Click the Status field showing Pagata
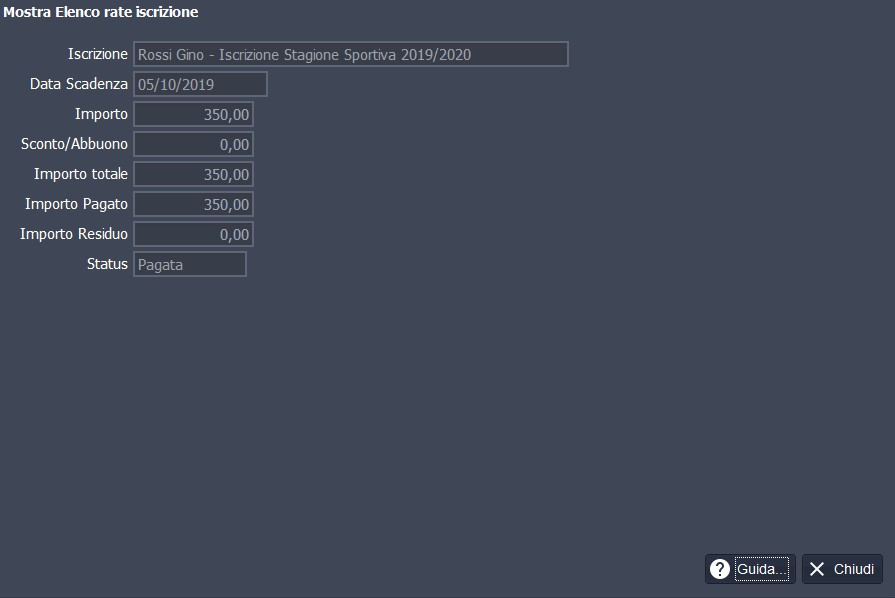This screenshot has width=895, height=598. pyautogui.click(x=190, y=264)
